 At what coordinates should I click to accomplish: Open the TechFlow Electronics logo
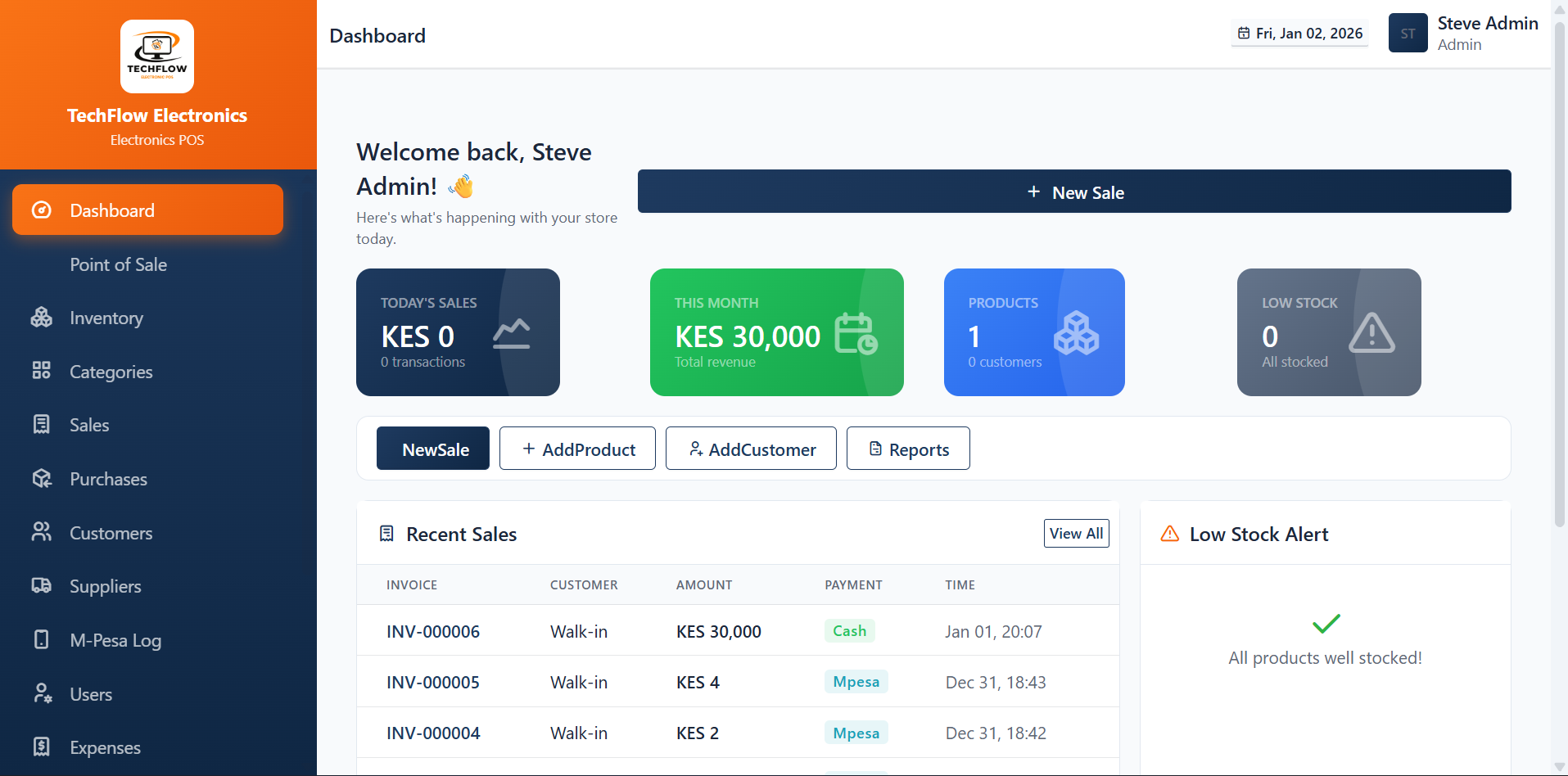156,56
